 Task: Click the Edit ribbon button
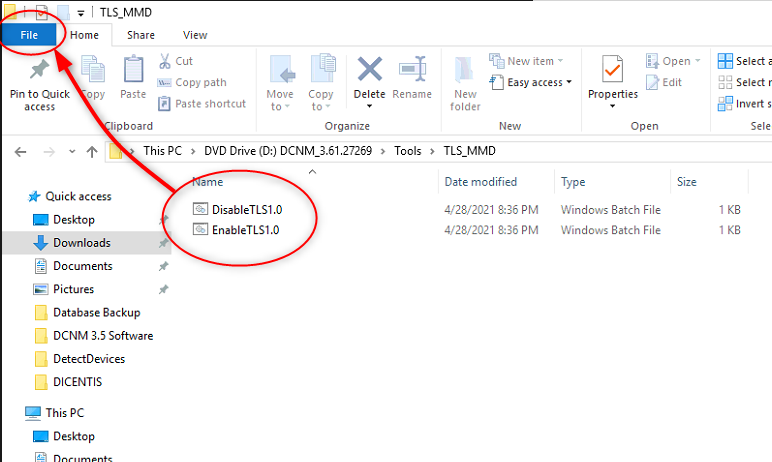pyautogui.click(x=664, y=82)
